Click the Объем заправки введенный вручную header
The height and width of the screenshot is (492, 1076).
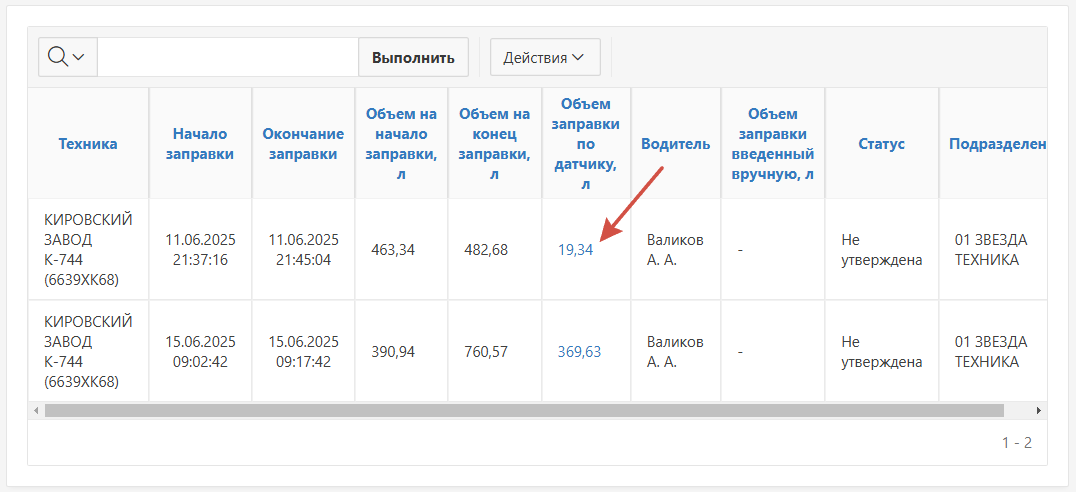(772, 143)
